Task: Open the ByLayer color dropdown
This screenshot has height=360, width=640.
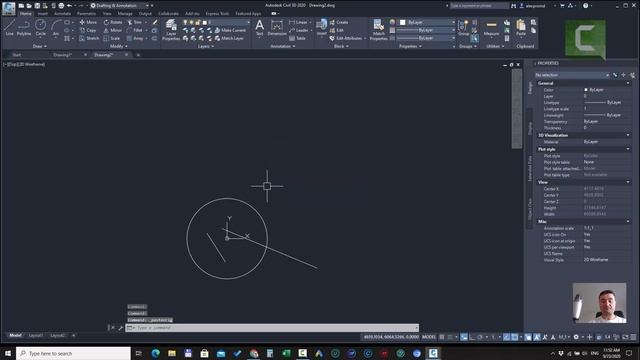Action: tap(427, 22)
